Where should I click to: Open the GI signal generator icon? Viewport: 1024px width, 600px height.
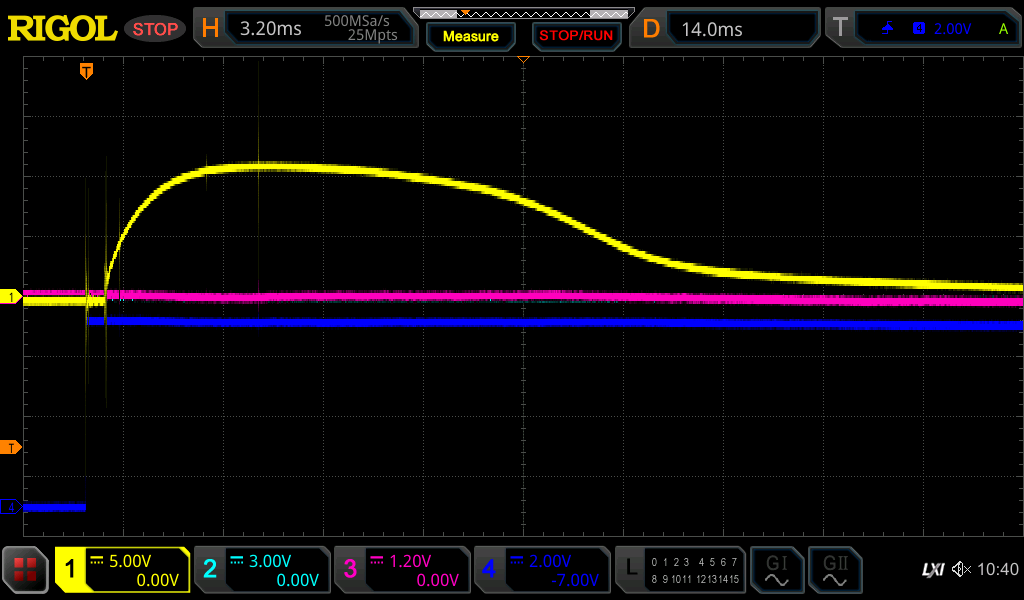click(776, 570)
